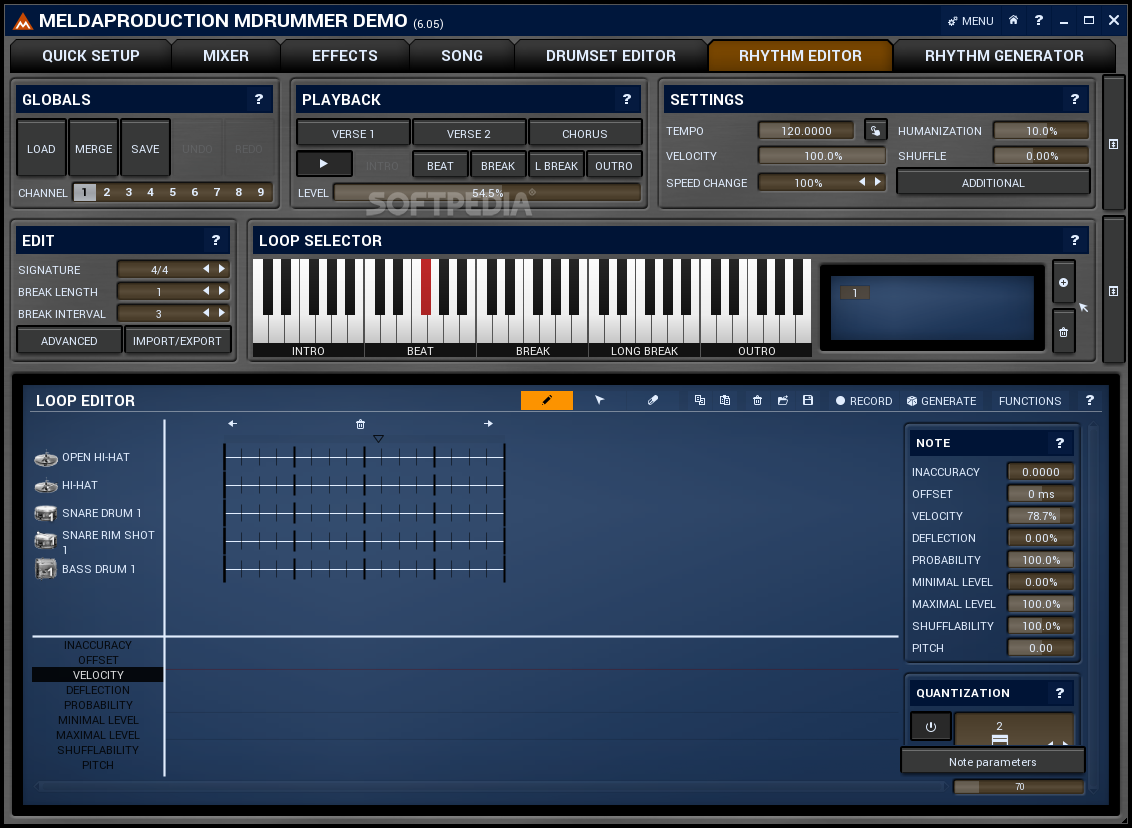Increase Speed Change with right arrow

[878, 182]
